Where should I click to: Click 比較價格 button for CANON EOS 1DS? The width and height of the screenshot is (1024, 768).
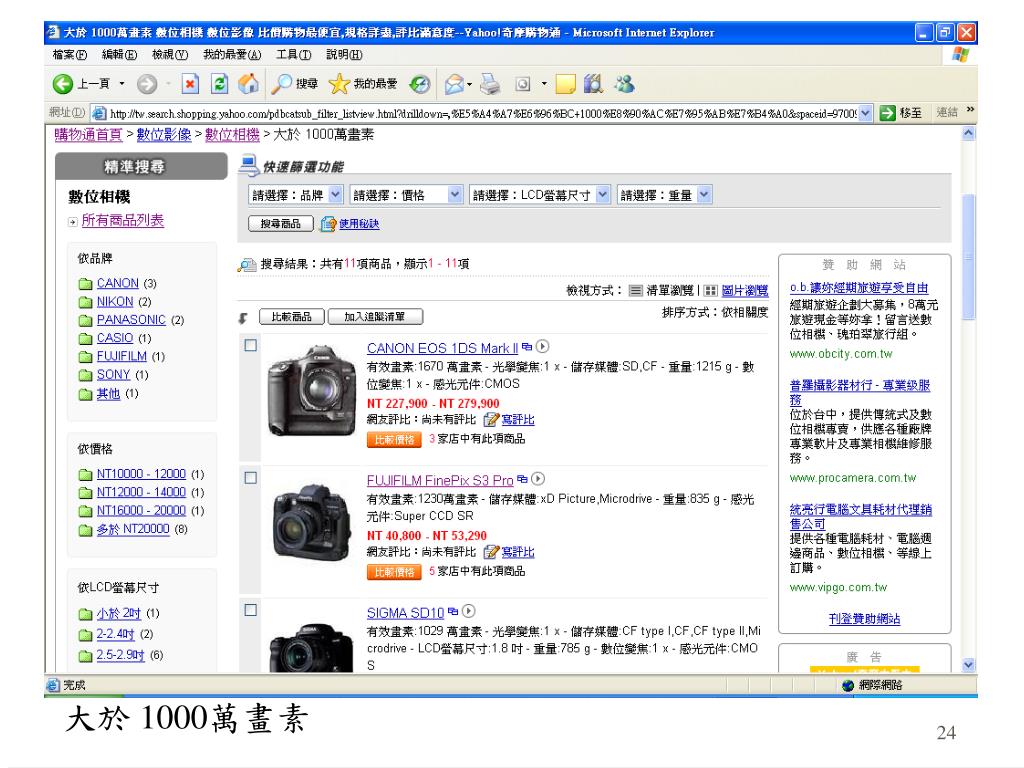pyautogui.click(x=394, y=440)
